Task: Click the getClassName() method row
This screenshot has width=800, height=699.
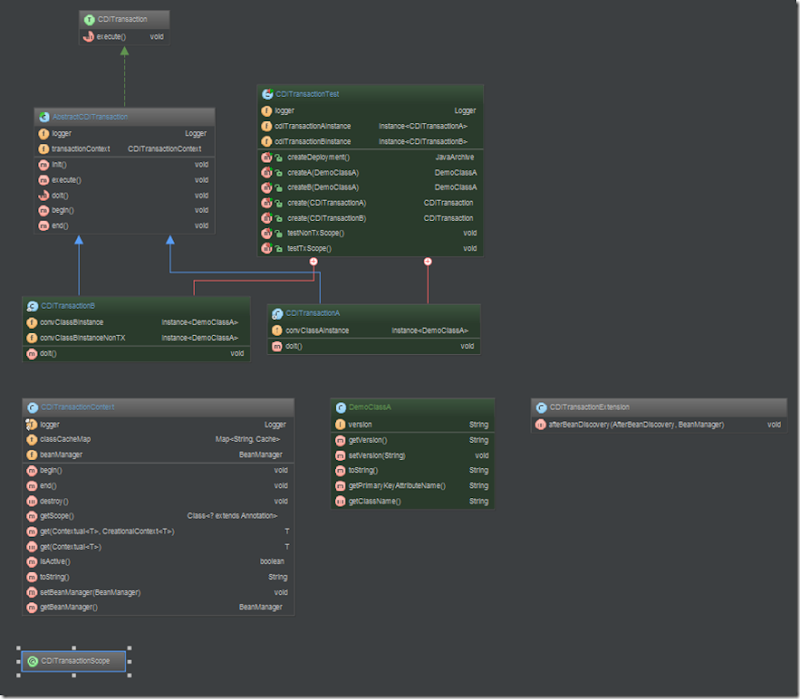Action: 412,501
